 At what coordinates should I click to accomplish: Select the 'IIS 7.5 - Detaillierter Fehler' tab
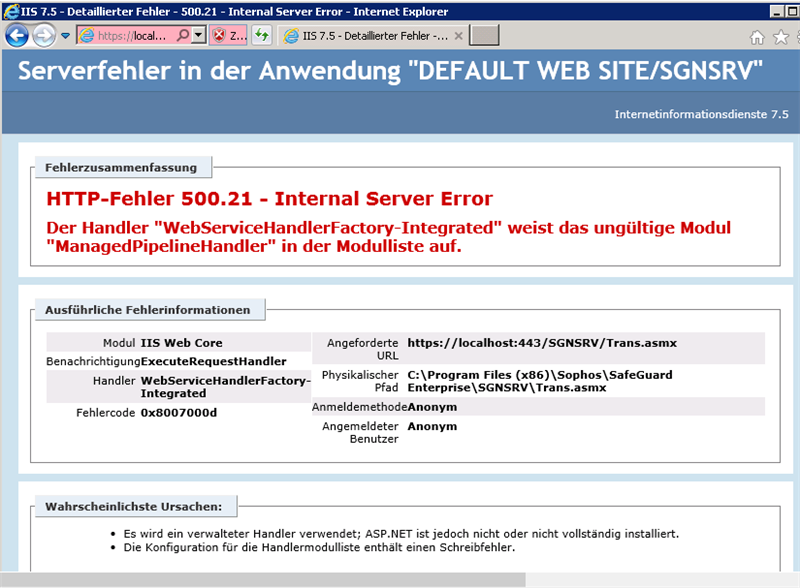pyautogui.click(x=374, y=36)
